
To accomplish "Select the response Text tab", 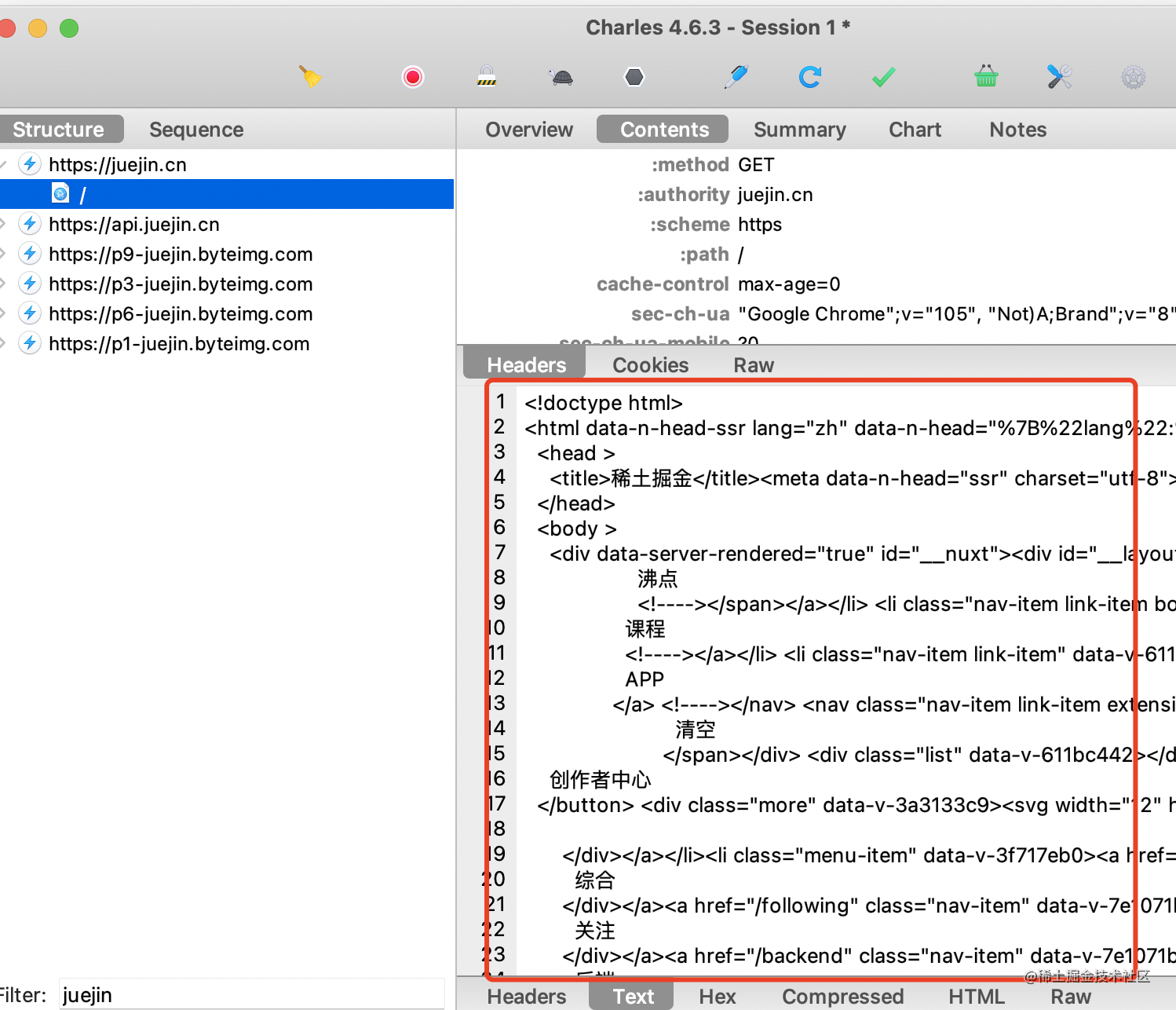I will coord(633,997).
